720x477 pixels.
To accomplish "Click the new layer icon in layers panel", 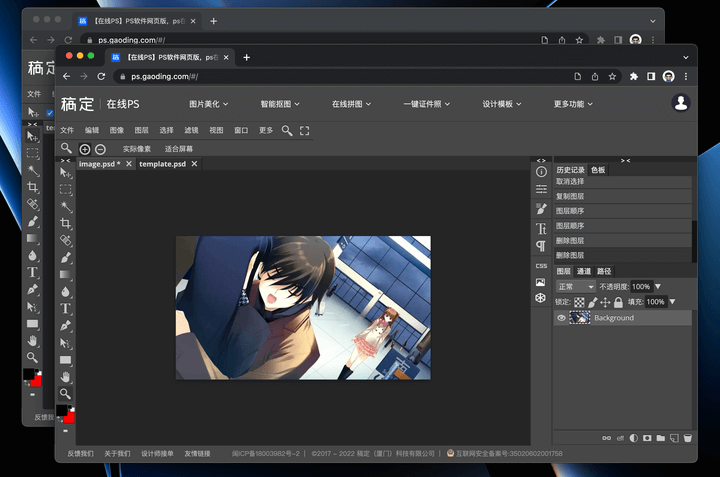I will [x=674, y=438].
